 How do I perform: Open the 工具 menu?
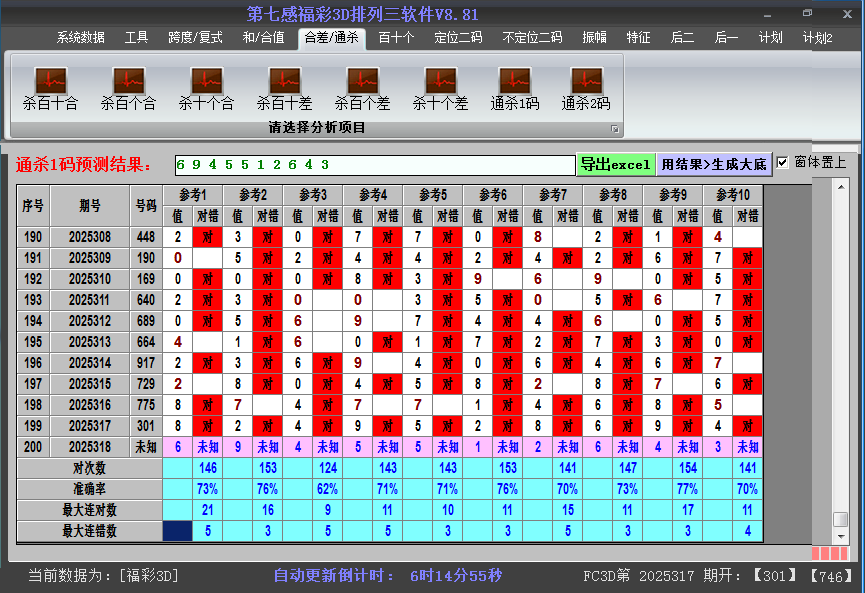point(136,36)
